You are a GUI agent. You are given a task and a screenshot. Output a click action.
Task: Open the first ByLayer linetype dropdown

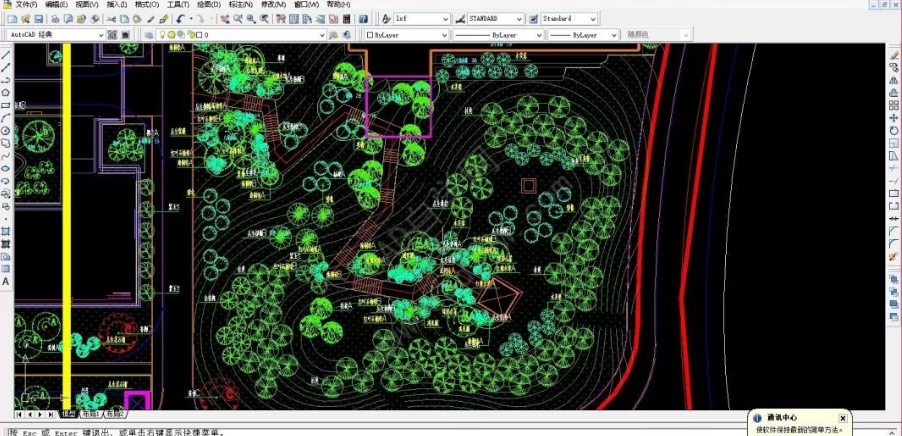(539, 35)
